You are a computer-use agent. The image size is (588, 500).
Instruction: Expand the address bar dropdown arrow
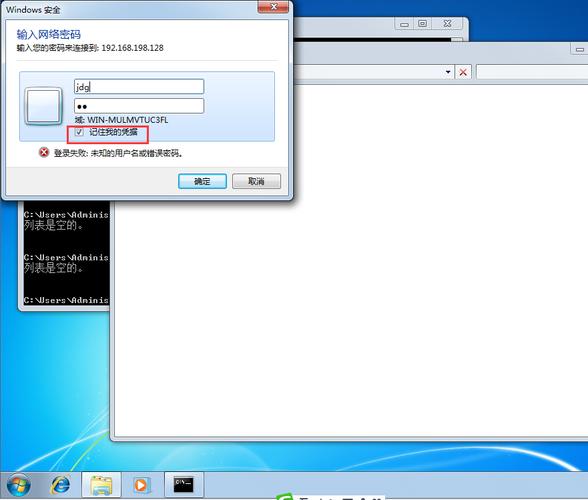[448, 72]
